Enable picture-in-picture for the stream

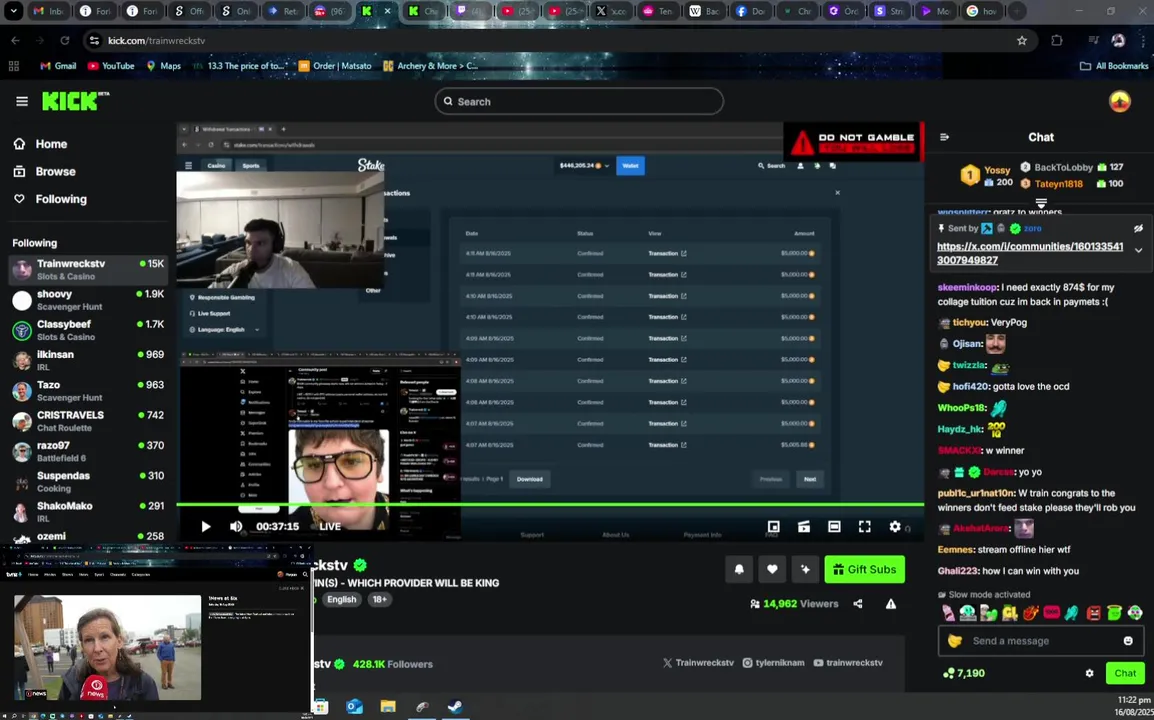point(774,526)
